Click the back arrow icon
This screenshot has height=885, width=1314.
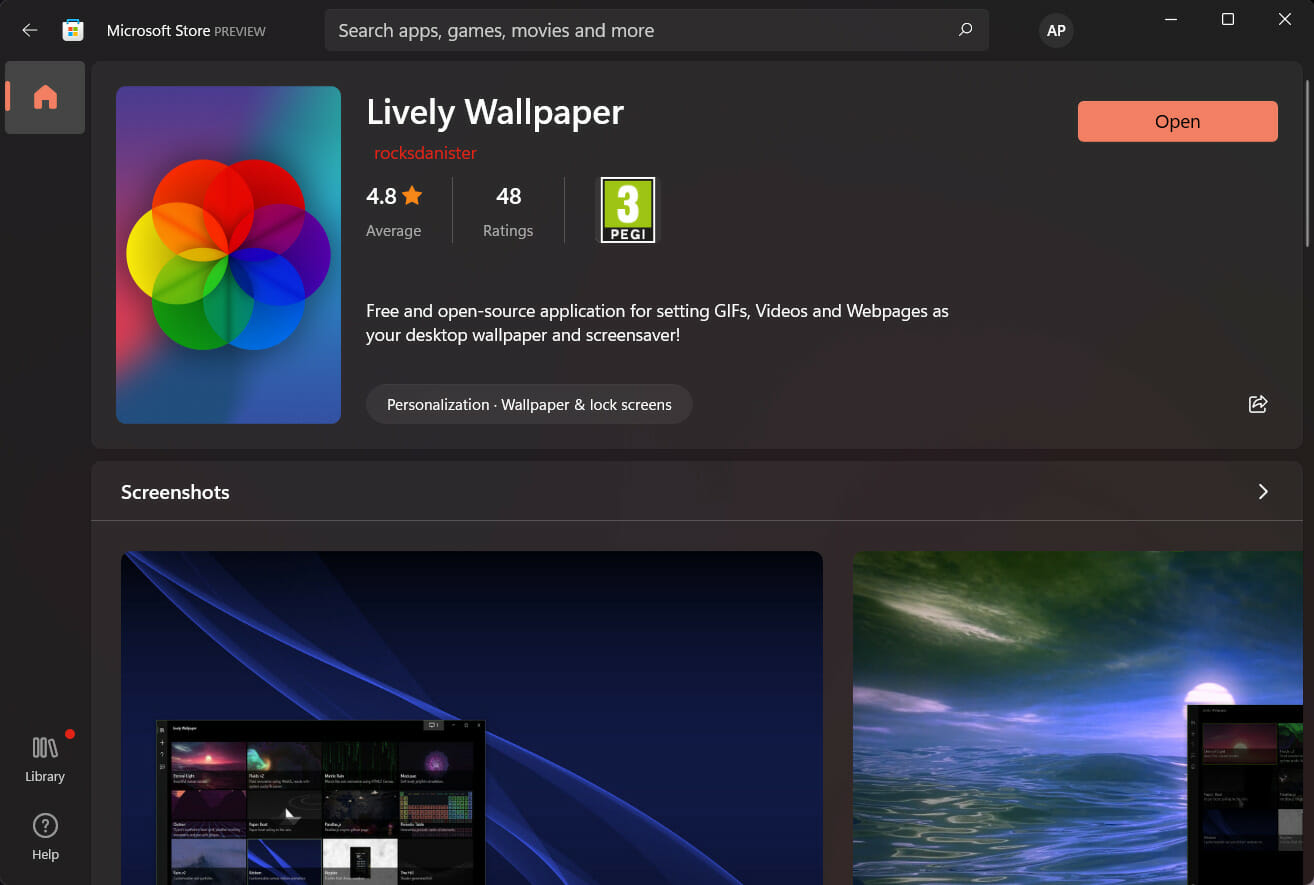(30, 30)
